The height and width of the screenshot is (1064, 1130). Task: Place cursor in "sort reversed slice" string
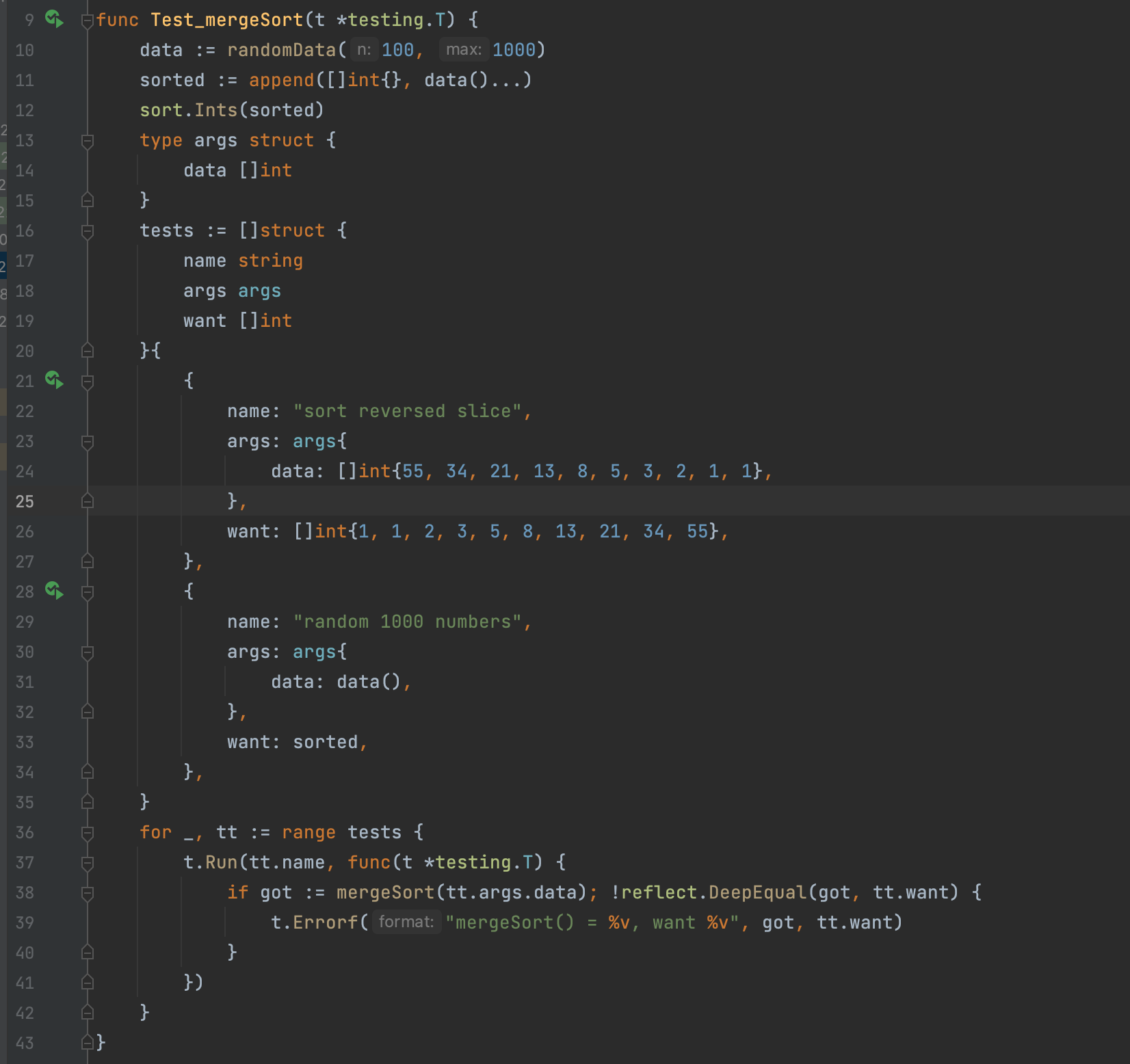coord(407,411)
